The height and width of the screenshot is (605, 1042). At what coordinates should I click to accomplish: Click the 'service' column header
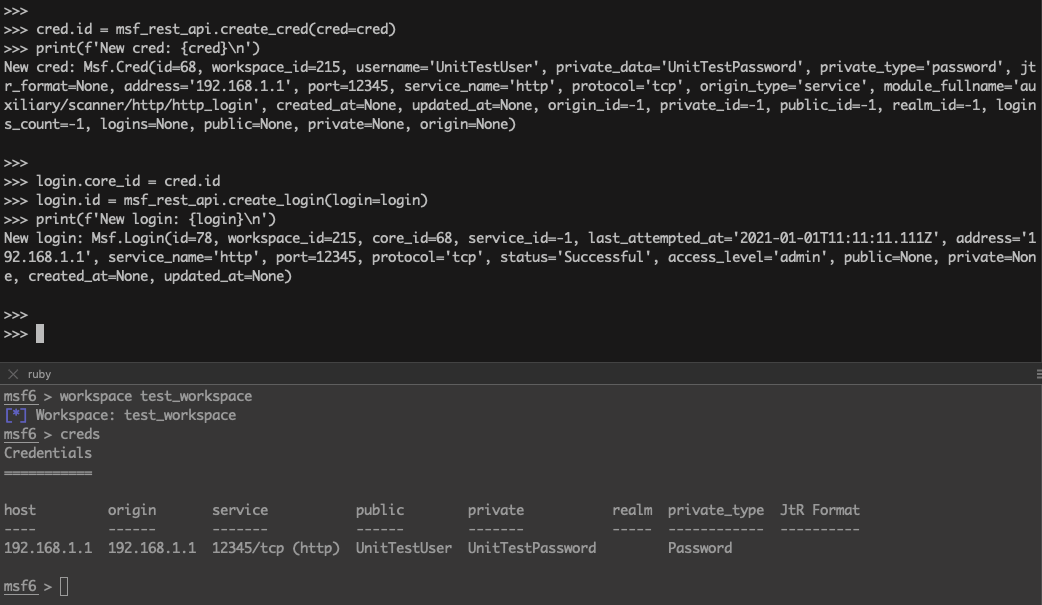[x=240, y=510]
